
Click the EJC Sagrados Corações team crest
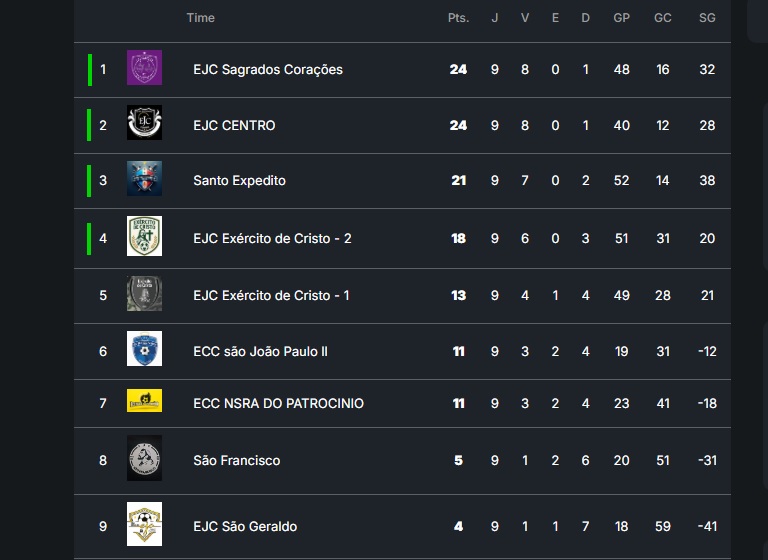pos(144,68)
